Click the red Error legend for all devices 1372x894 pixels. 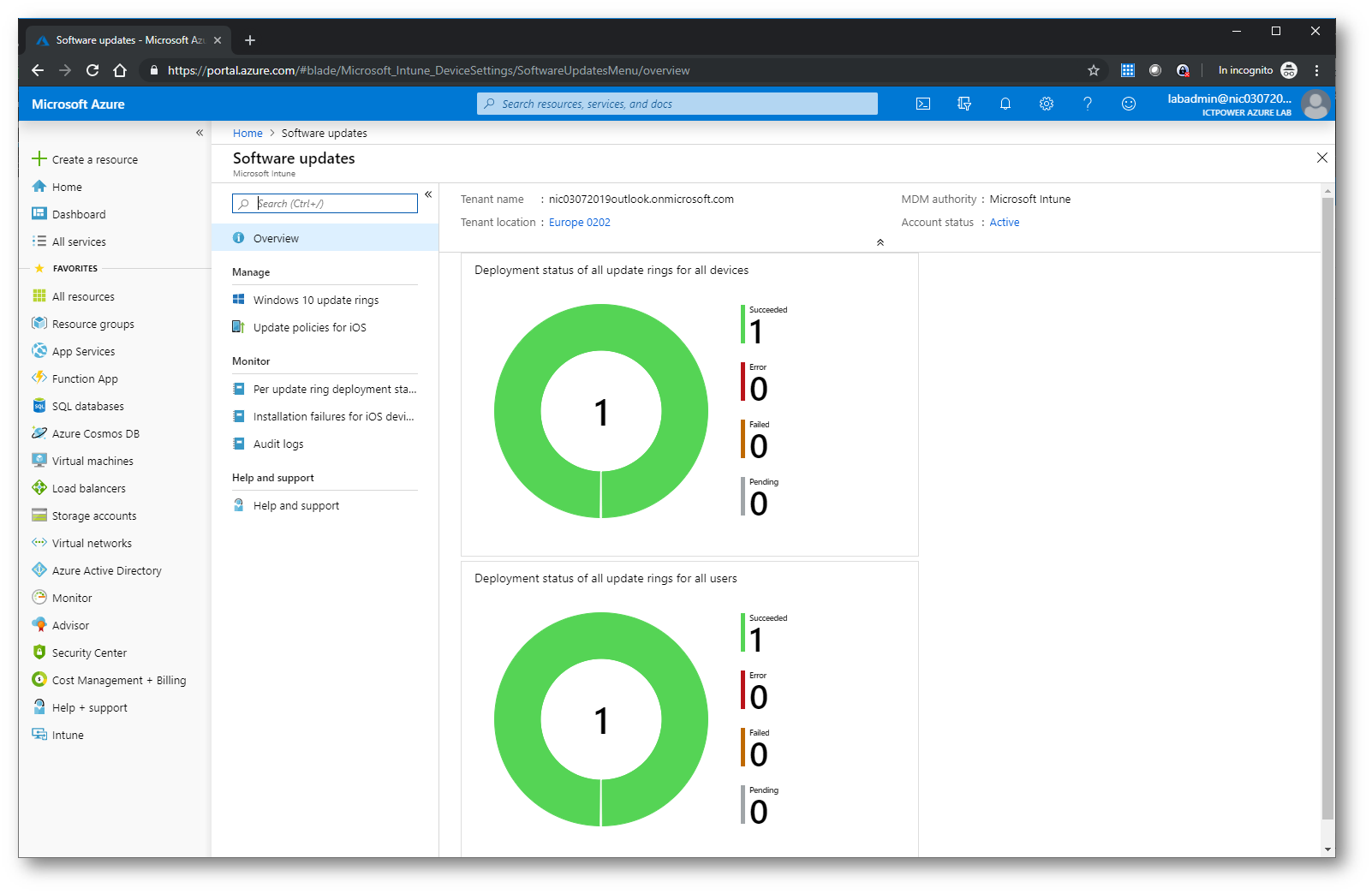click(755, 382)
